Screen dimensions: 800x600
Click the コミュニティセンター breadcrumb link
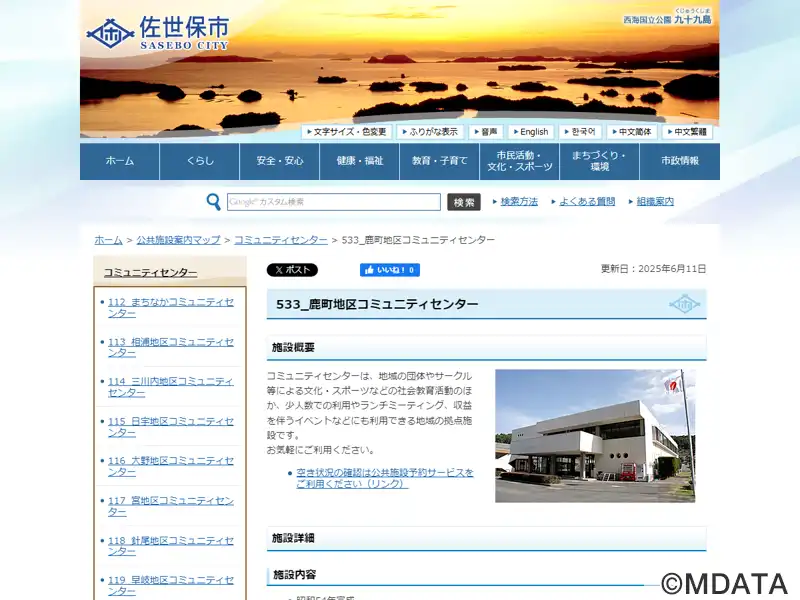281,240
